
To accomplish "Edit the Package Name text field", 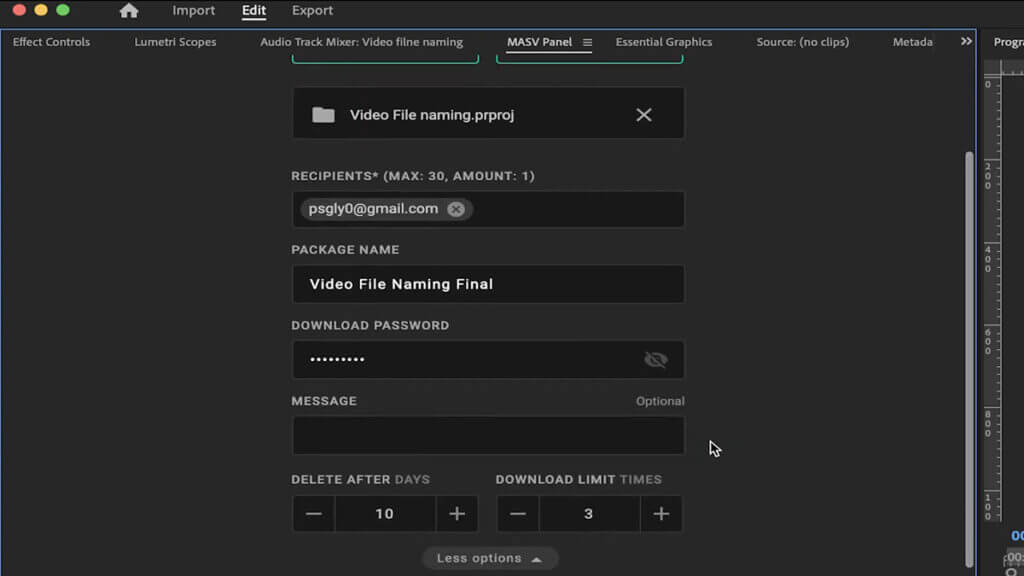I will pos(488,284).
